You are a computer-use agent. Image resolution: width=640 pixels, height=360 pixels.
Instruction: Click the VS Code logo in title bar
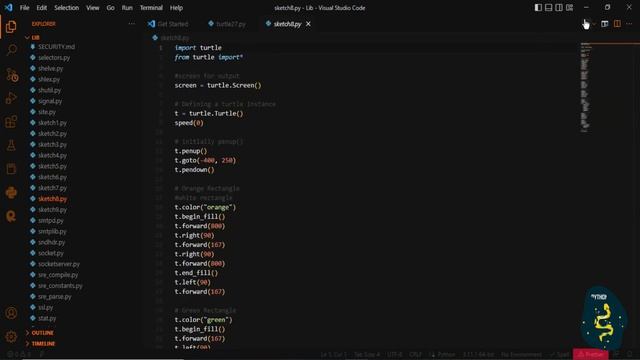click(8, 7)
